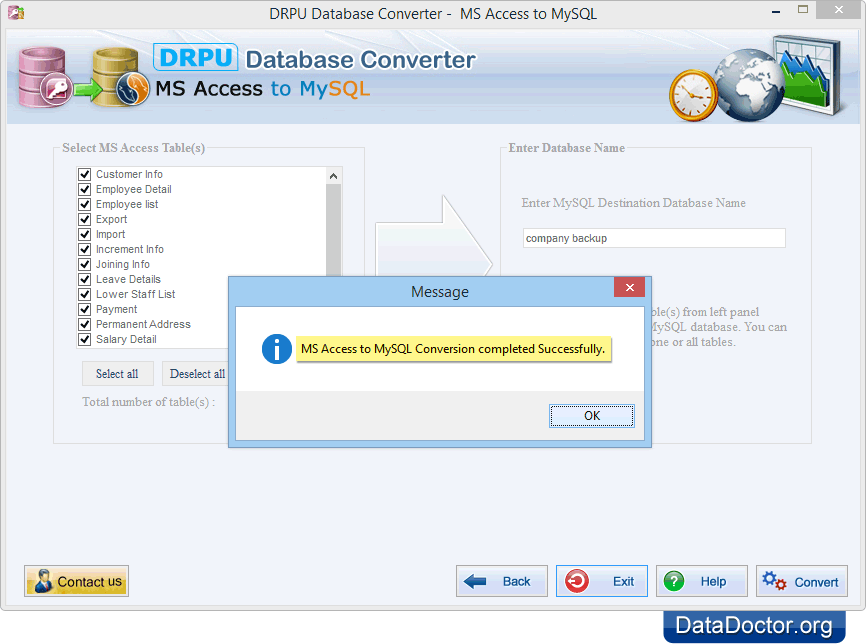Click the MS Access pink database icon
Image resolution: width=866 pixels, height=644 pixels.
tap(44, 77)
